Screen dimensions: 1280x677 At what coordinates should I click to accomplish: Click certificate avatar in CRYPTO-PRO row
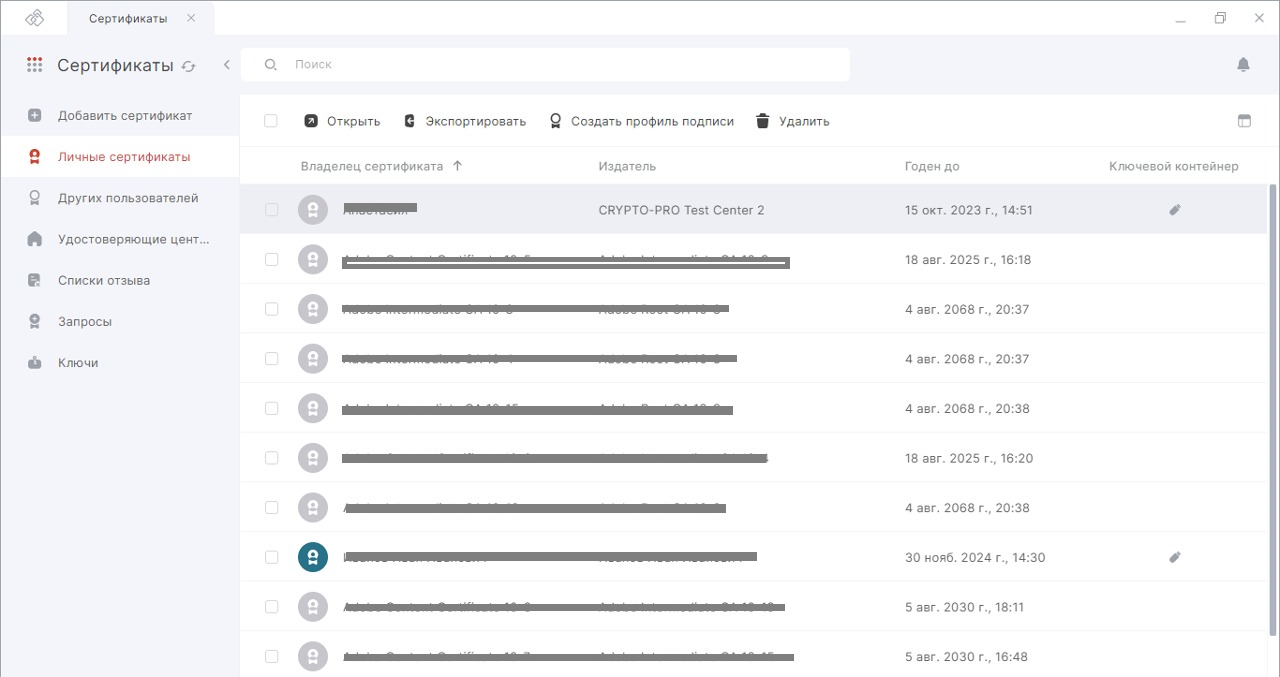tap(313, 210)
